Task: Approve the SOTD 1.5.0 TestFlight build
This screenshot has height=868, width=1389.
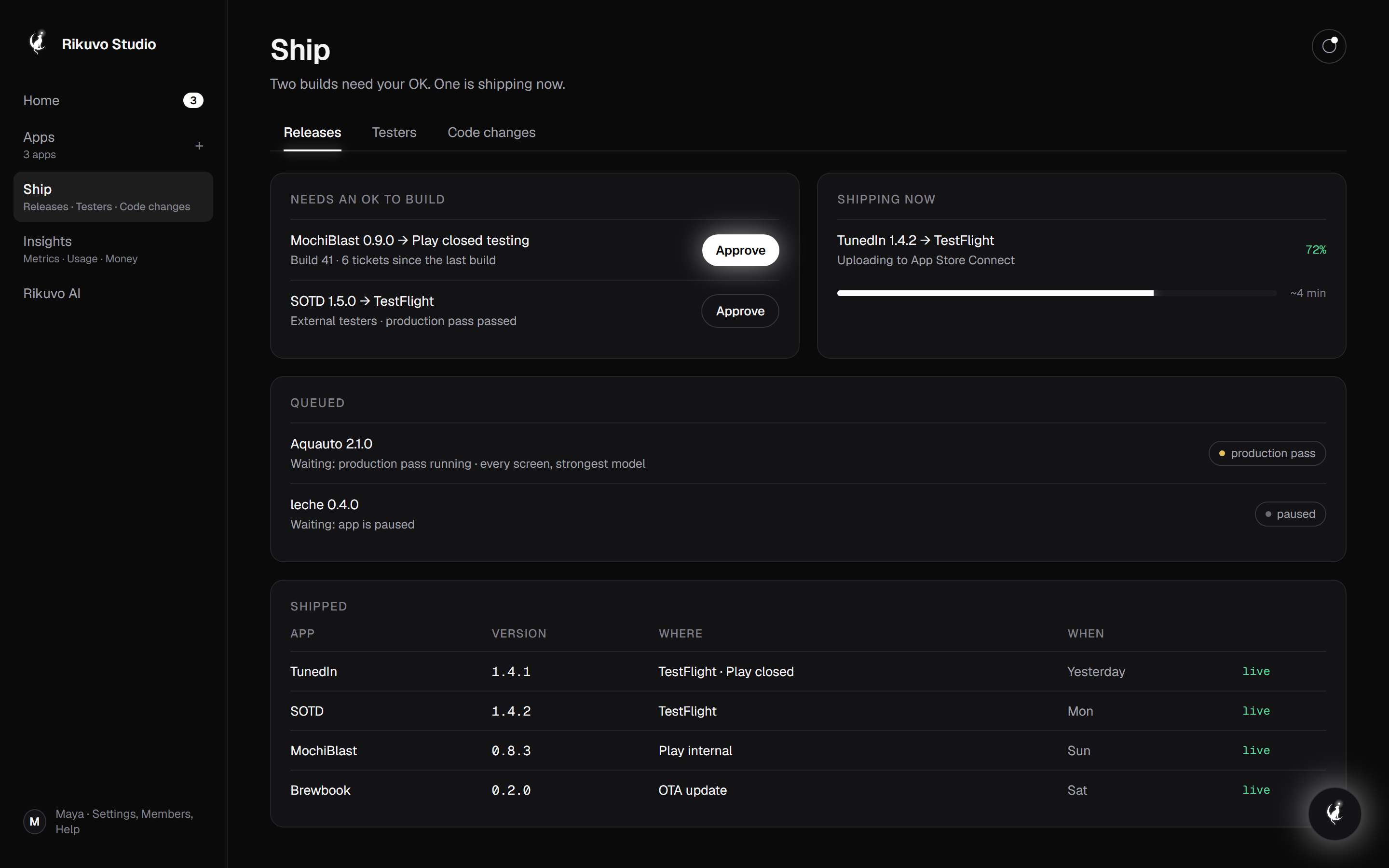Action: [x=740, y=311]
